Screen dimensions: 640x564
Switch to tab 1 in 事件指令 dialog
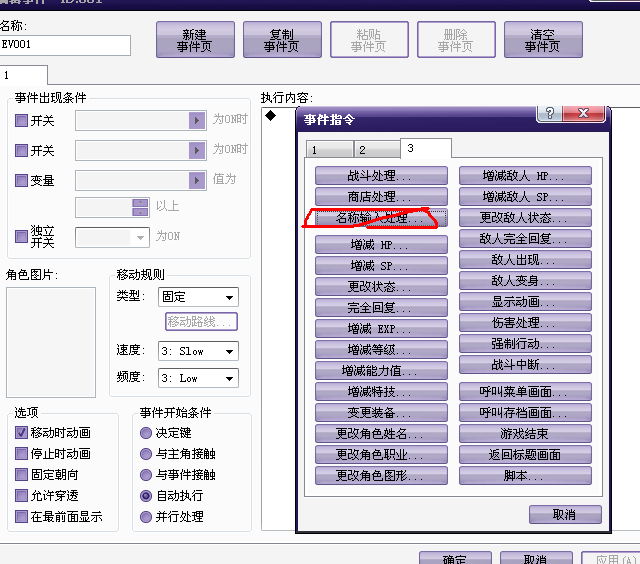point(329,150)
